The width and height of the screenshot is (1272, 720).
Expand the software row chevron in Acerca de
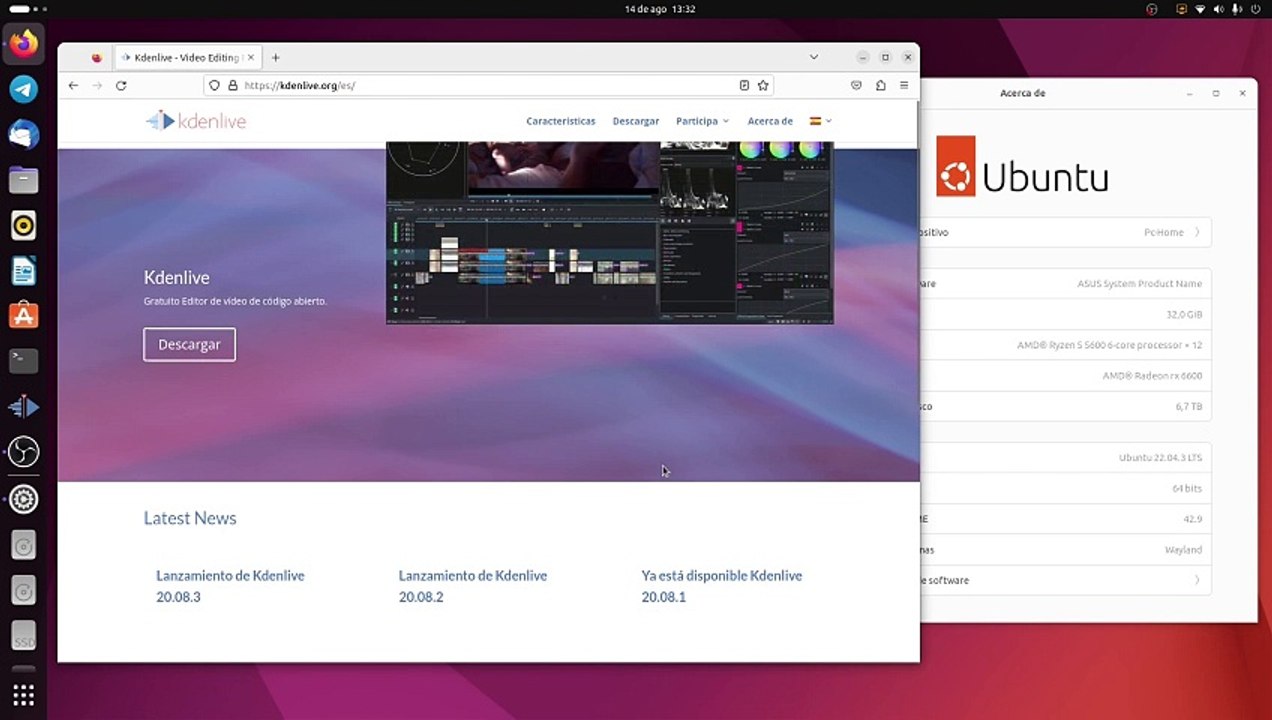[1197, 580]
